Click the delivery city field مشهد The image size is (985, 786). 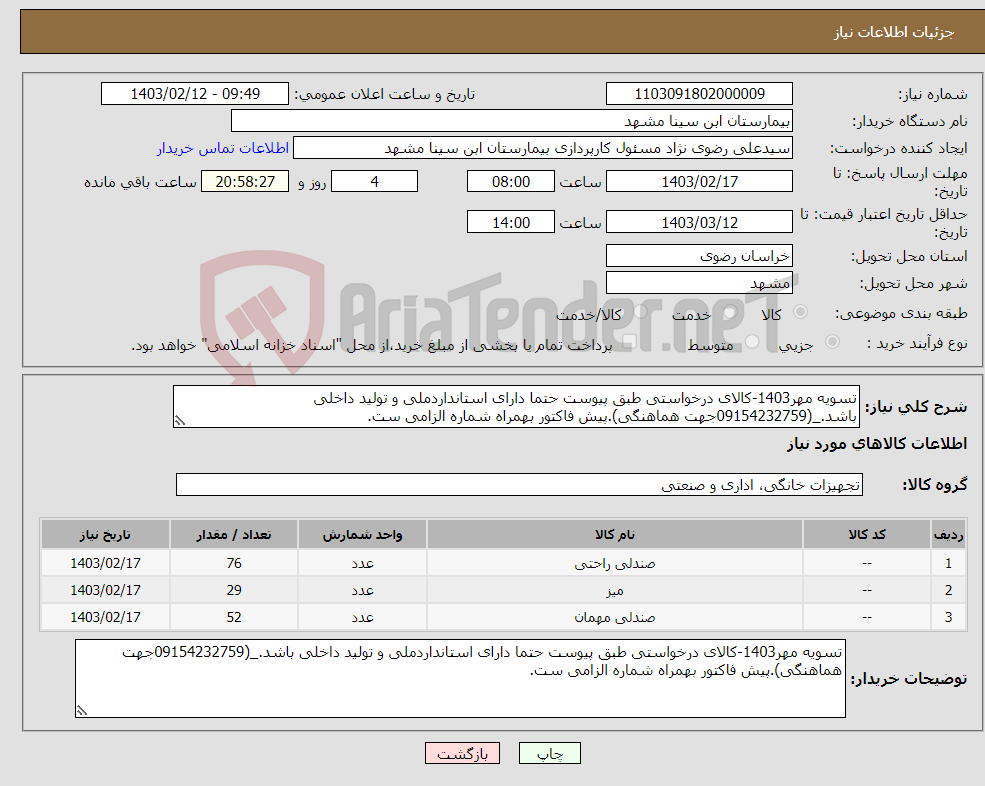tap(699, 283)
